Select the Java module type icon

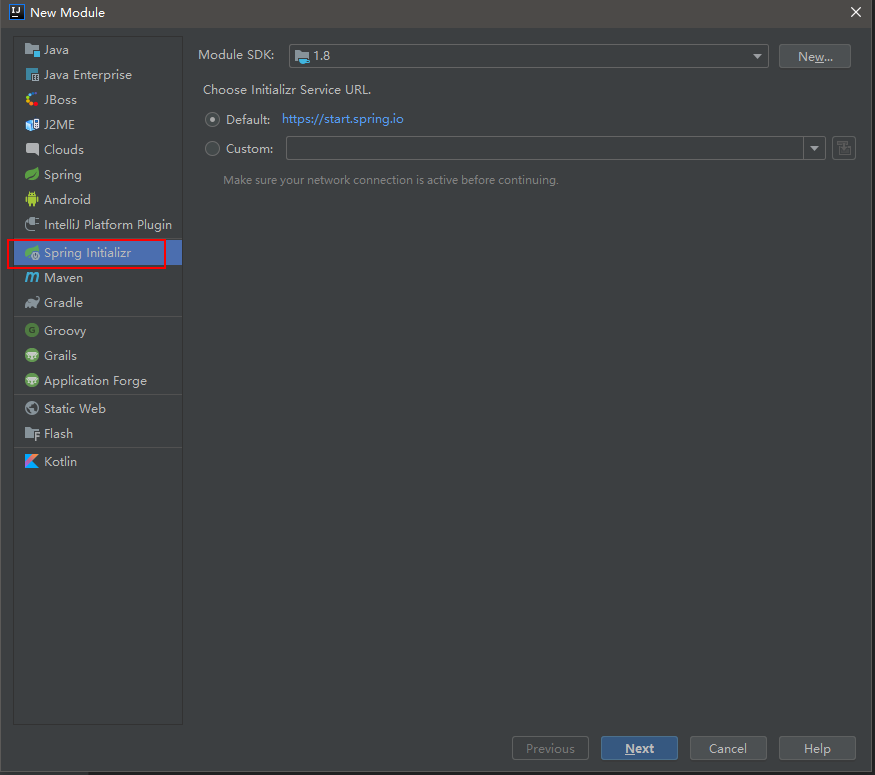coord(32,50)
